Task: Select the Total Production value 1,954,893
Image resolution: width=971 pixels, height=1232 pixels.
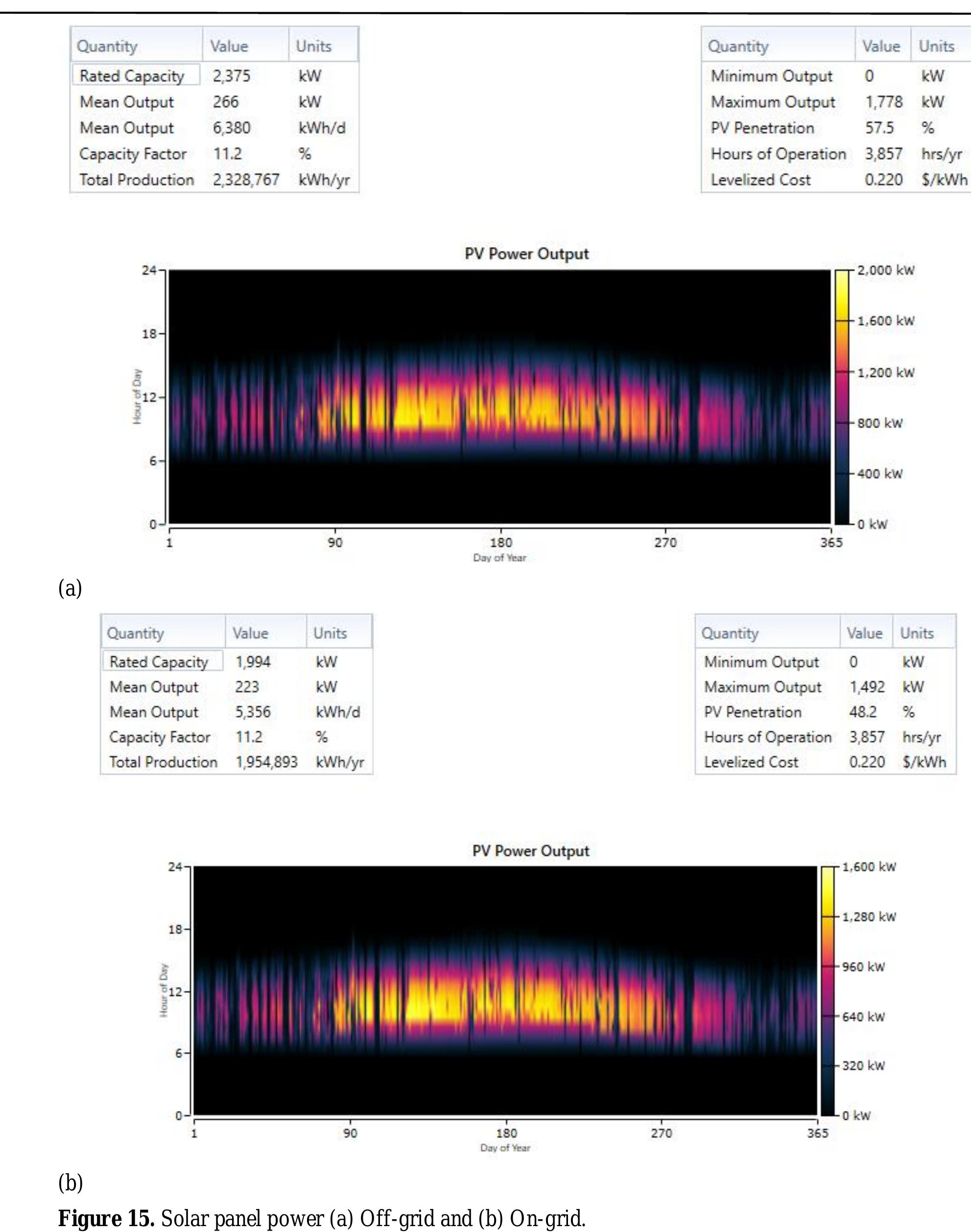Action: pyautogui.click(x=266, y=762)
